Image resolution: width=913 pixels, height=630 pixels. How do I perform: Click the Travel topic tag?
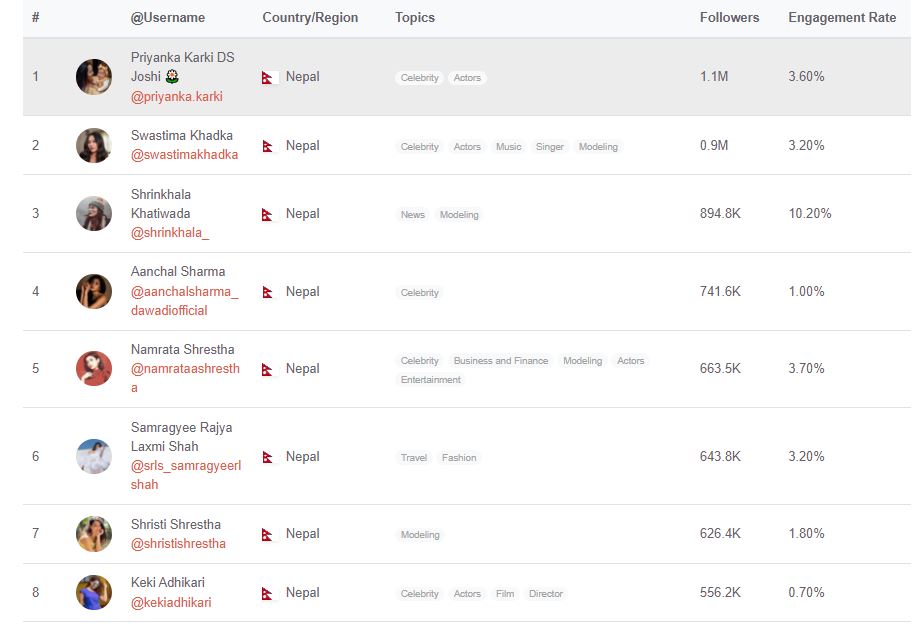414,458
